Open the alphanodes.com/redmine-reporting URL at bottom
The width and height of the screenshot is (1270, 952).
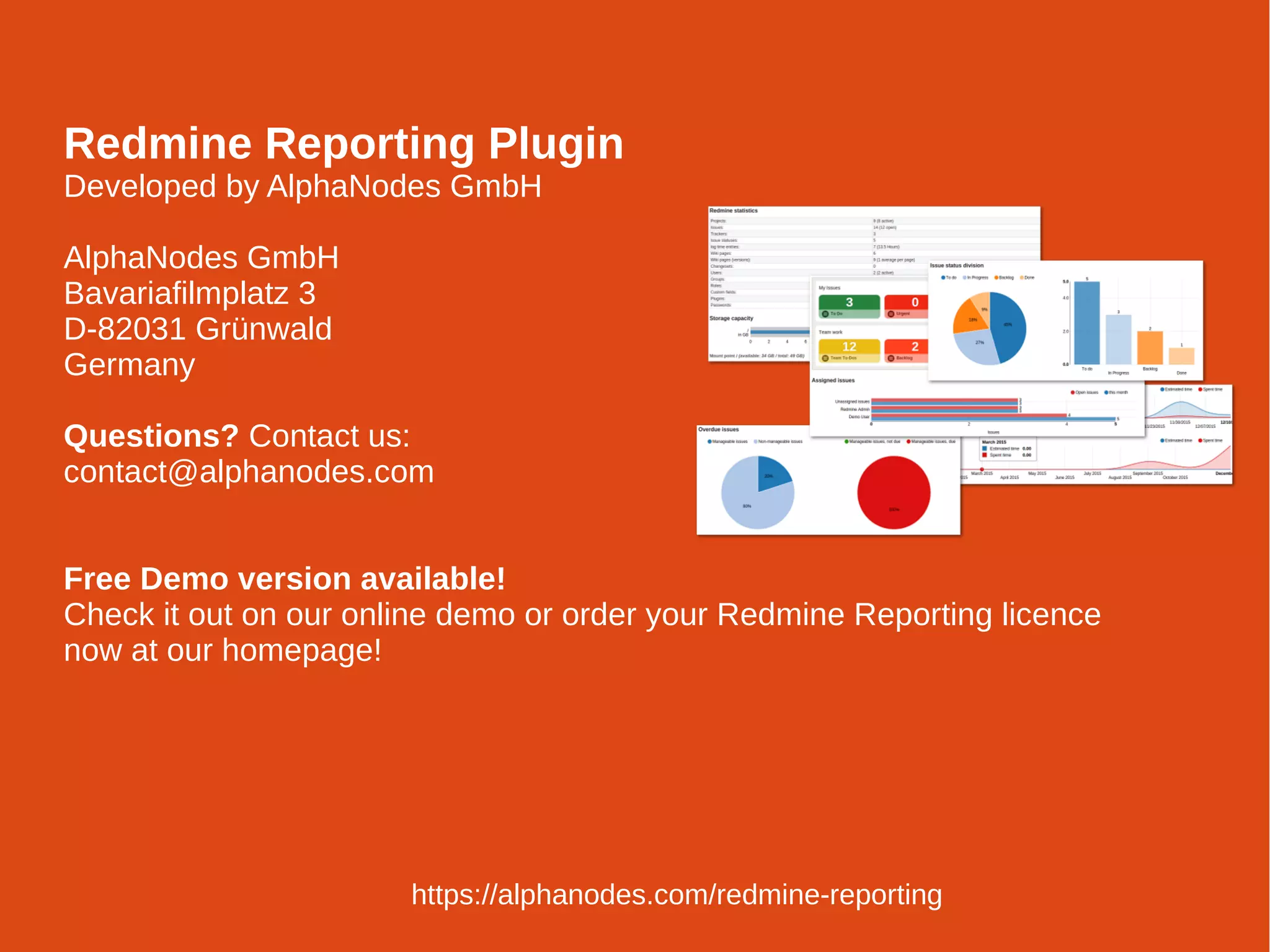(x=677, y=895)
